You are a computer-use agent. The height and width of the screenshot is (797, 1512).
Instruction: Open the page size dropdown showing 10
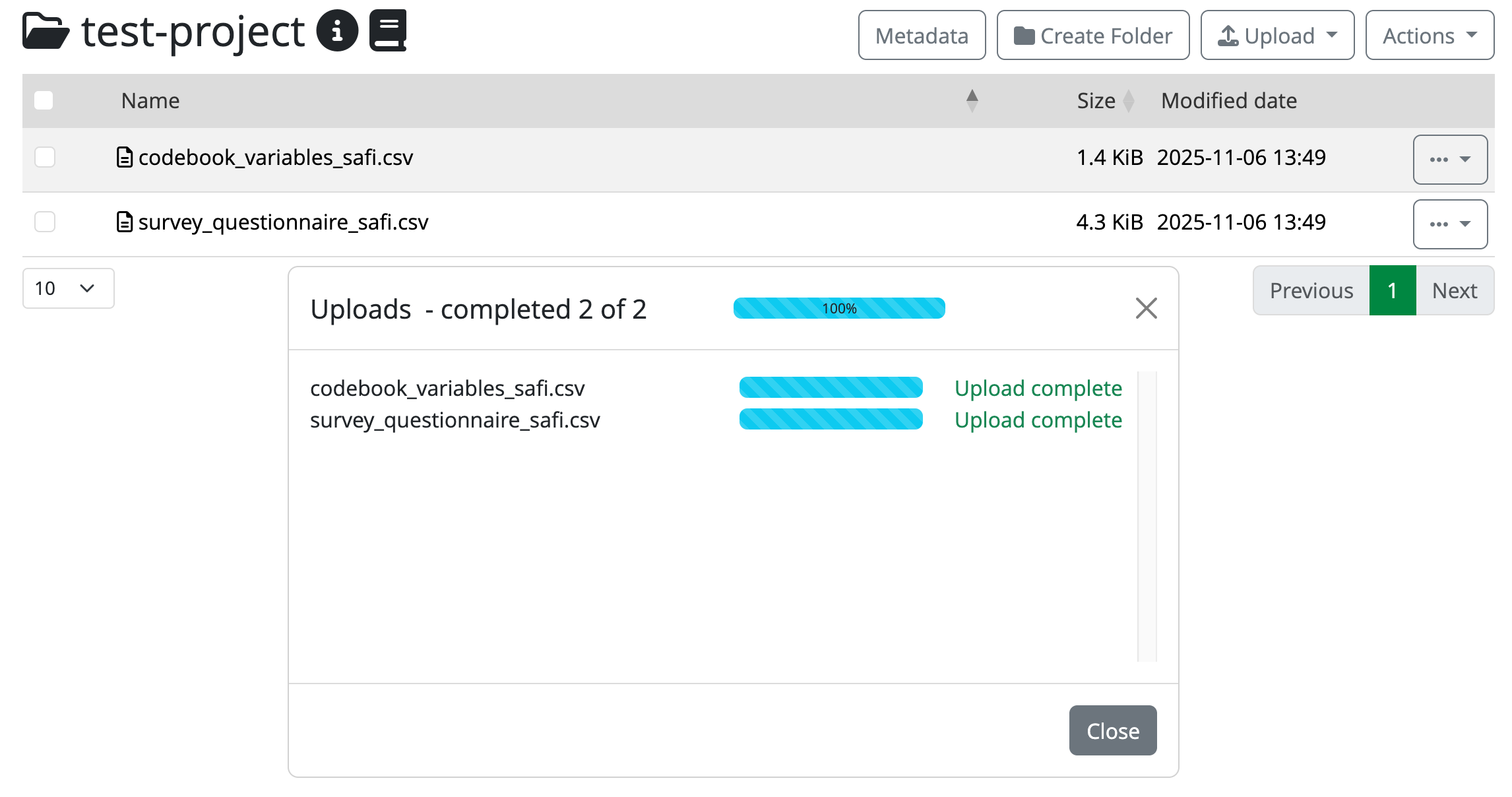(x=68, y=288)
